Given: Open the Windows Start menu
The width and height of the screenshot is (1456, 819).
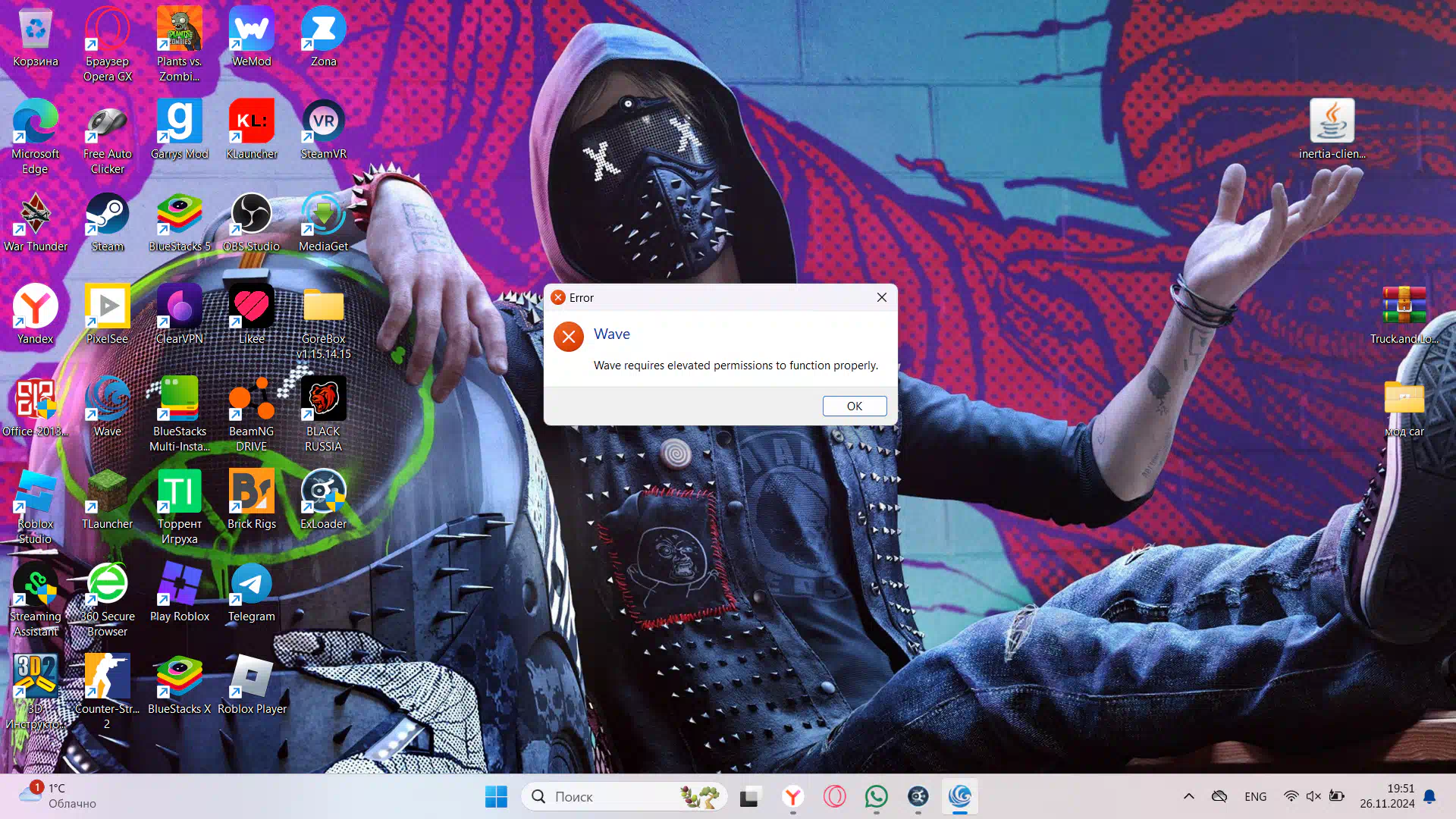Looking at the screenshot, I should (x=497, y=796).
